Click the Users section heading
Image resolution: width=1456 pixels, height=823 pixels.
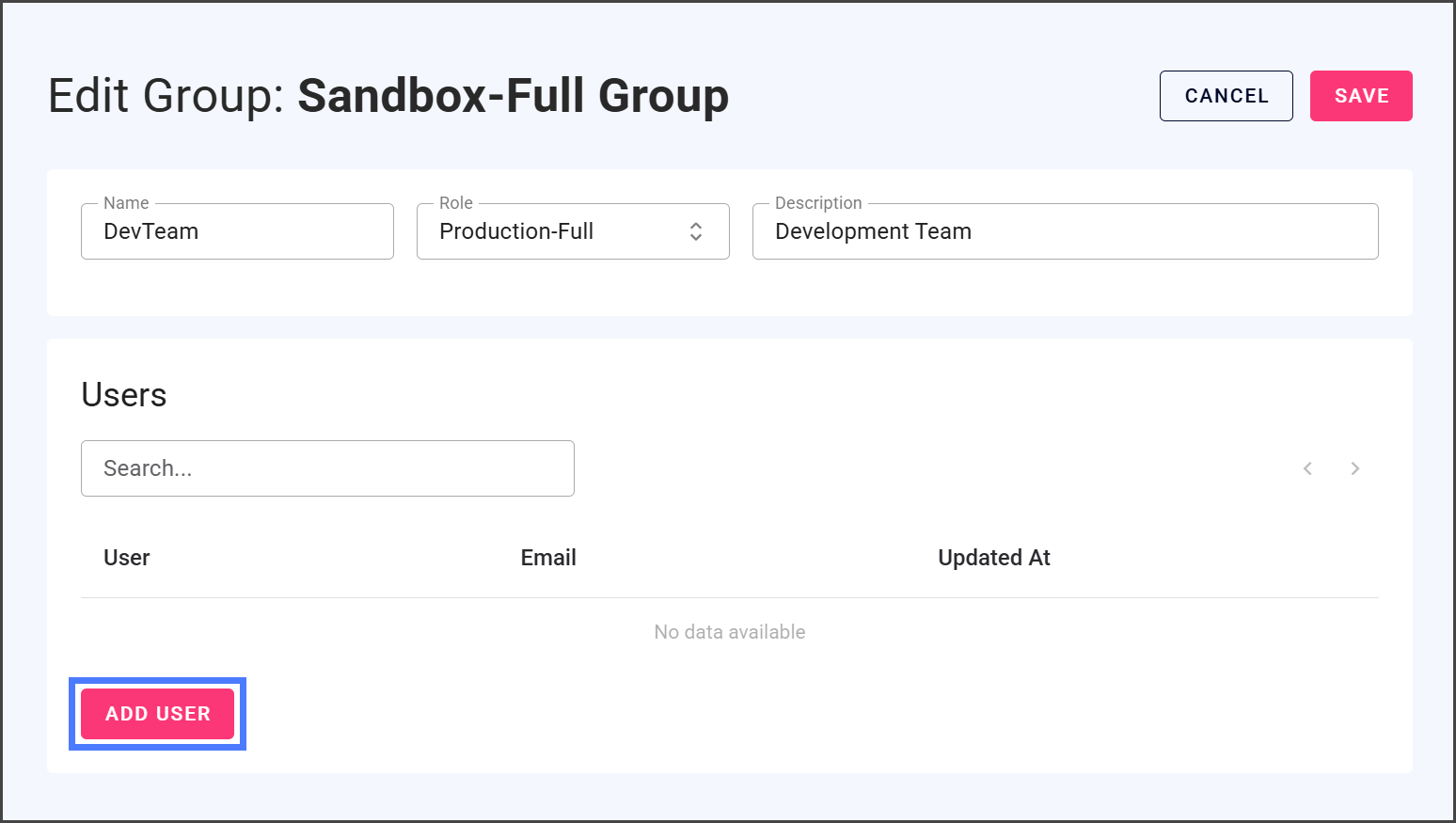click(124, 395)
